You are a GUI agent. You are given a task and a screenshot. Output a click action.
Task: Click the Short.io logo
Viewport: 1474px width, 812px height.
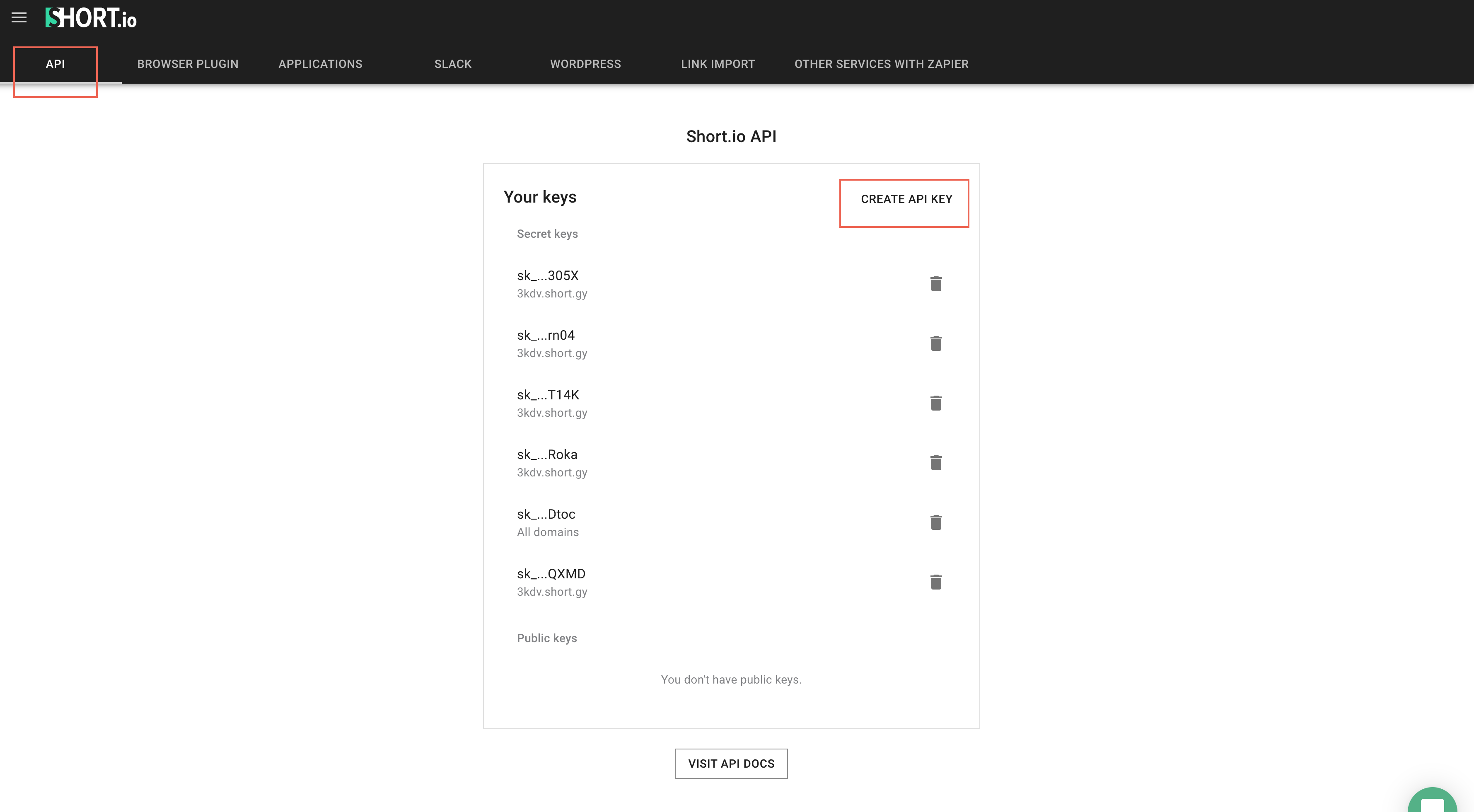[x=91, y=18]
